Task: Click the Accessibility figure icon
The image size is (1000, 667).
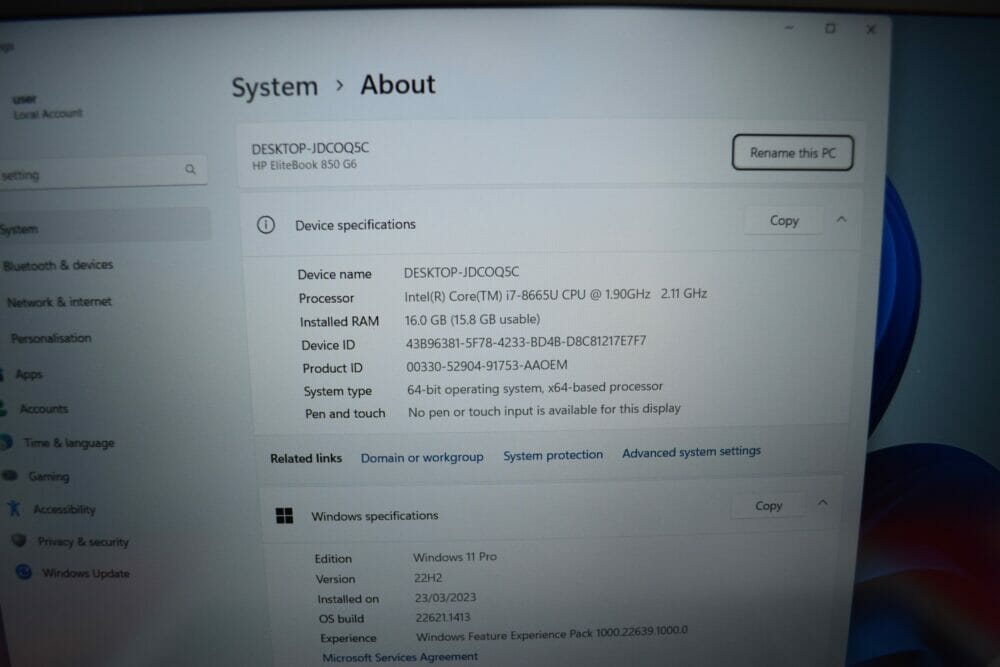Action: click(x=14, y=508)
